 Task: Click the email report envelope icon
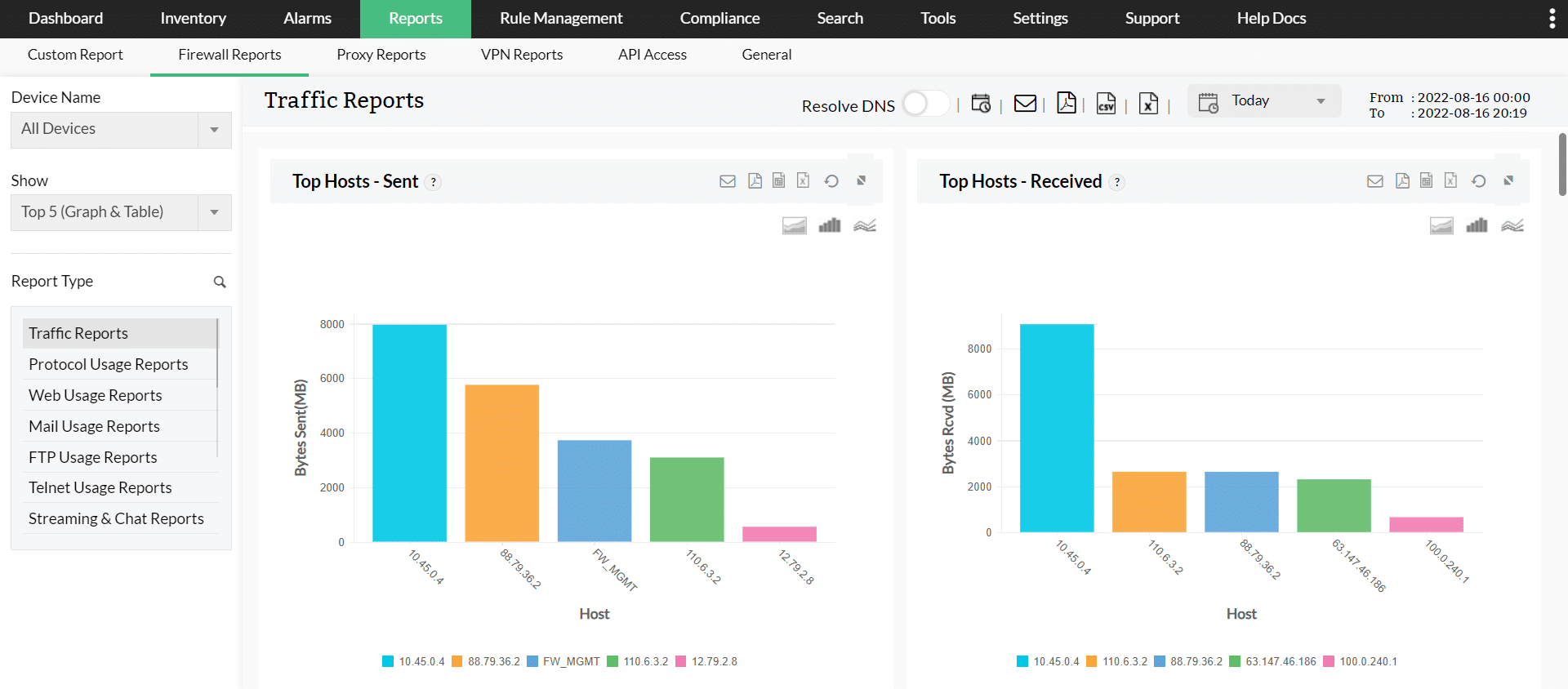pyautogui.click(x=1025, y=104)
